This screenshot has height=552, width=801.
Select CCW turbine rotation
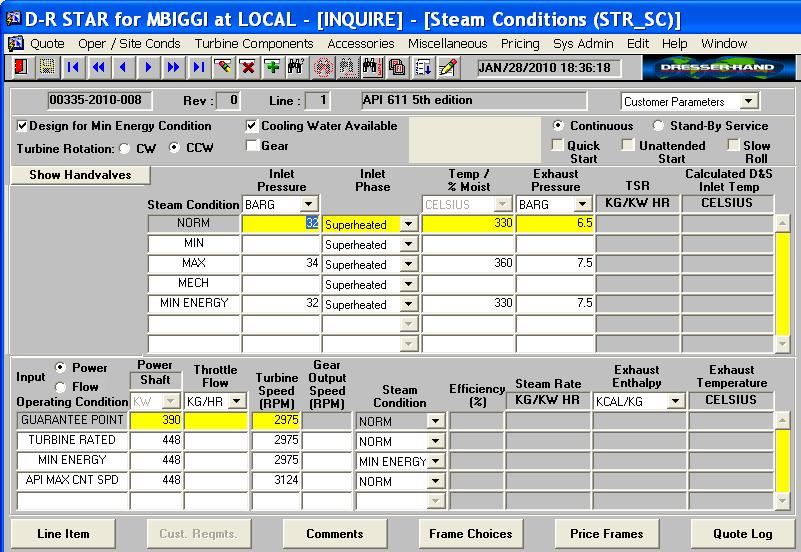tap(175, 148)
